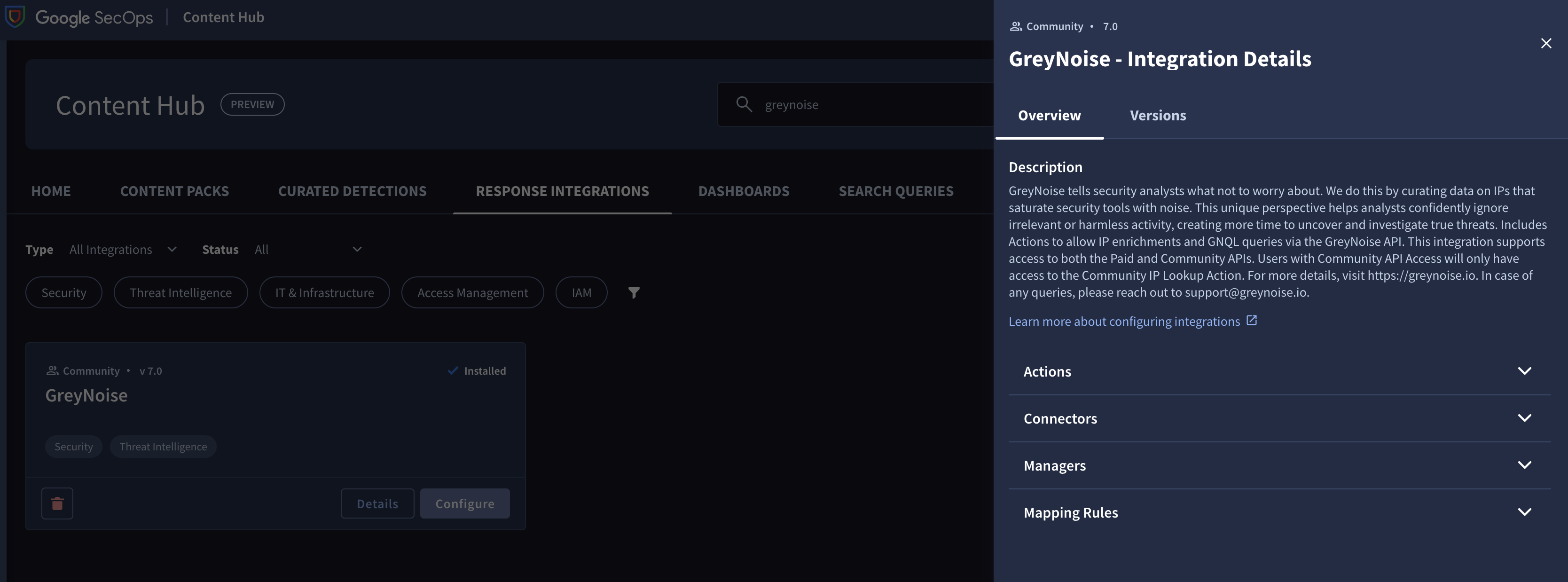The image size is (1568, 582).
Task: Open the Curated Detections tab
Action: pyautogui.click(x=352, y=191)
